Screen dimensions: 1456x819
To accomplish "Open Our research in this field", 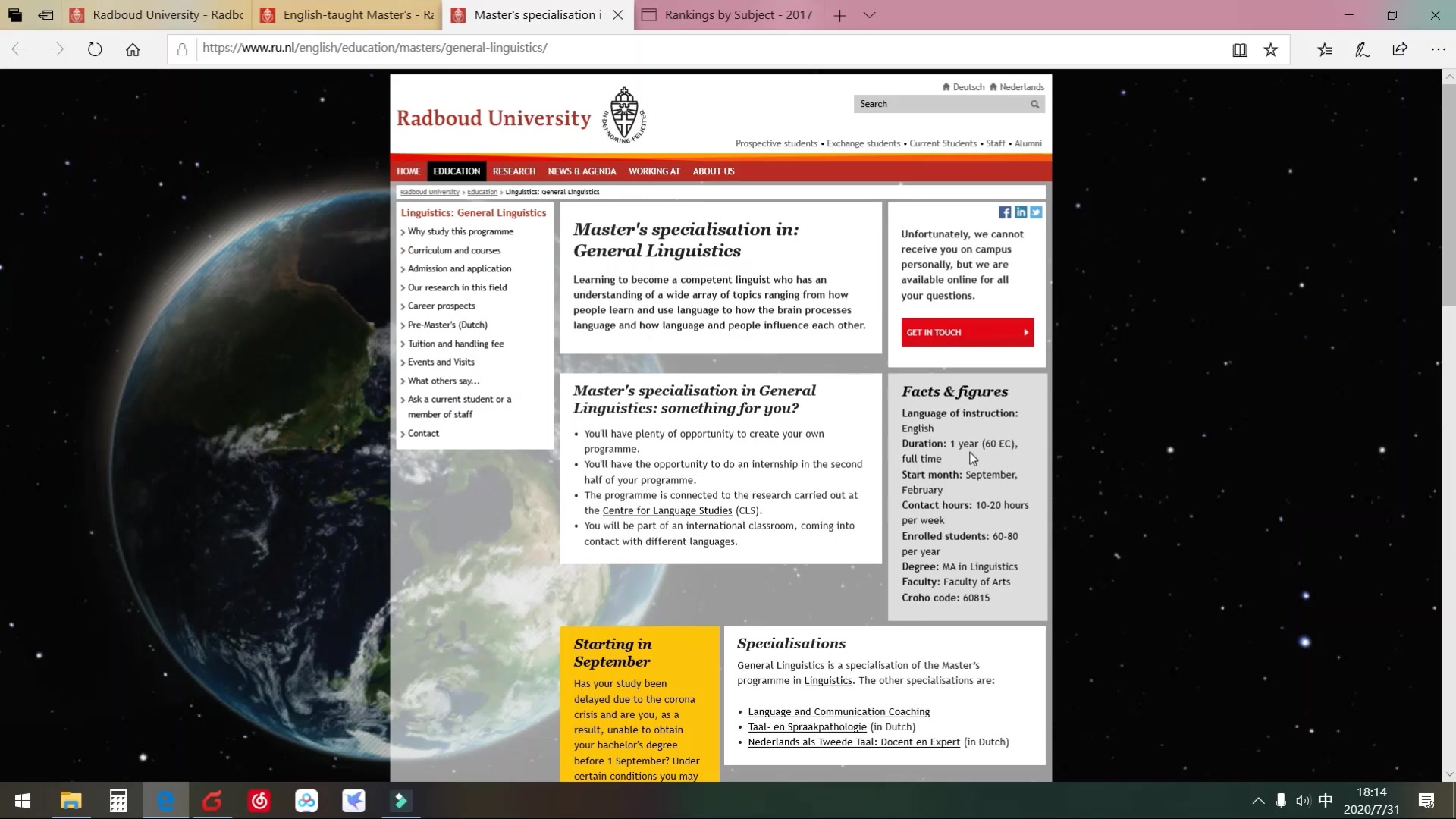I will (457, 288).
